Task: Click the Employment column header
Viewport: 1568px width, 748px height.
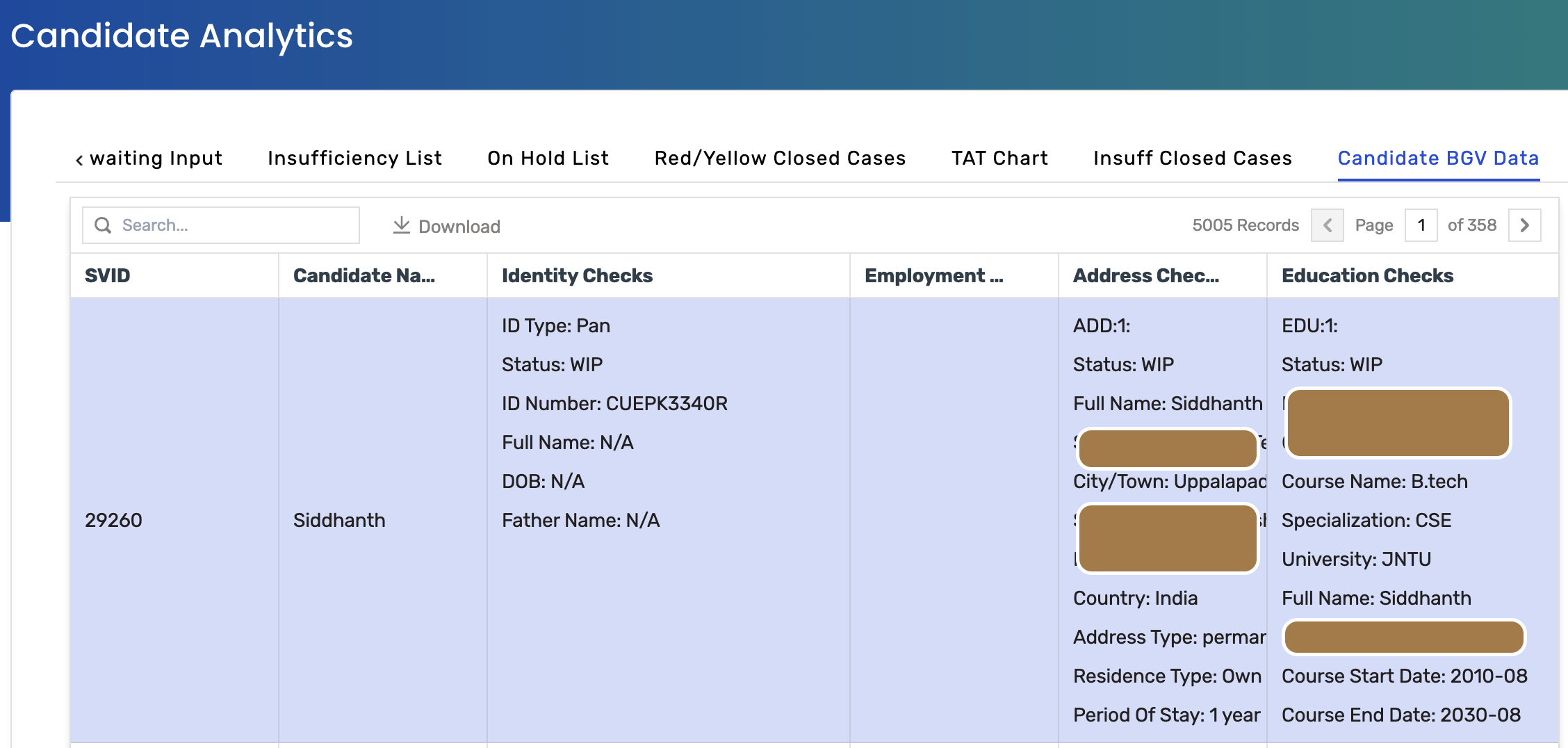Action: click(x=933, y=275)
